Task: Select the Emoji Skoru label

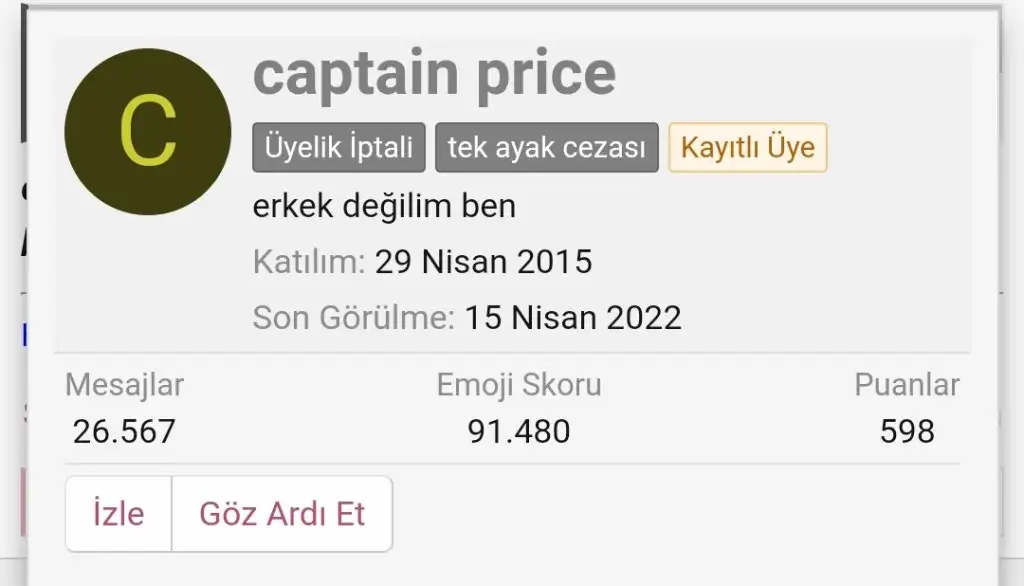Action: pyautogui.click(x=519, y=385)
